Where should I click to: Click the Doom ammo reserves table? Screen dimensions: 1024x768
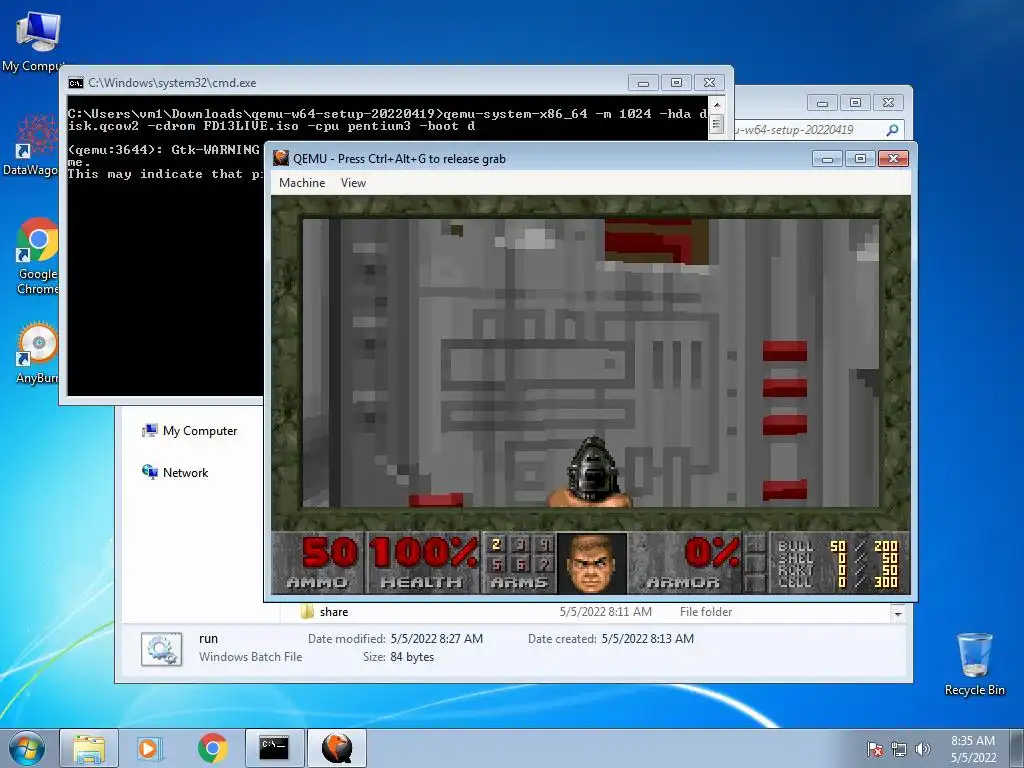[839, 563]
